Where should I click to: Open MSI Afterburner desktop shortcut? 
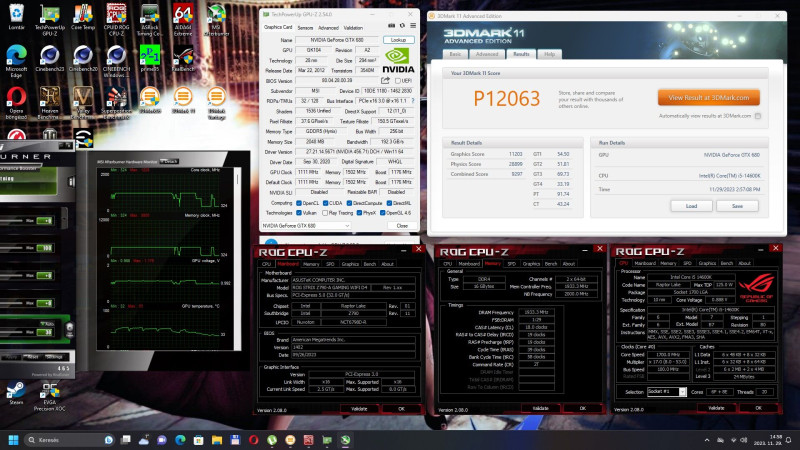click(216, 20)
